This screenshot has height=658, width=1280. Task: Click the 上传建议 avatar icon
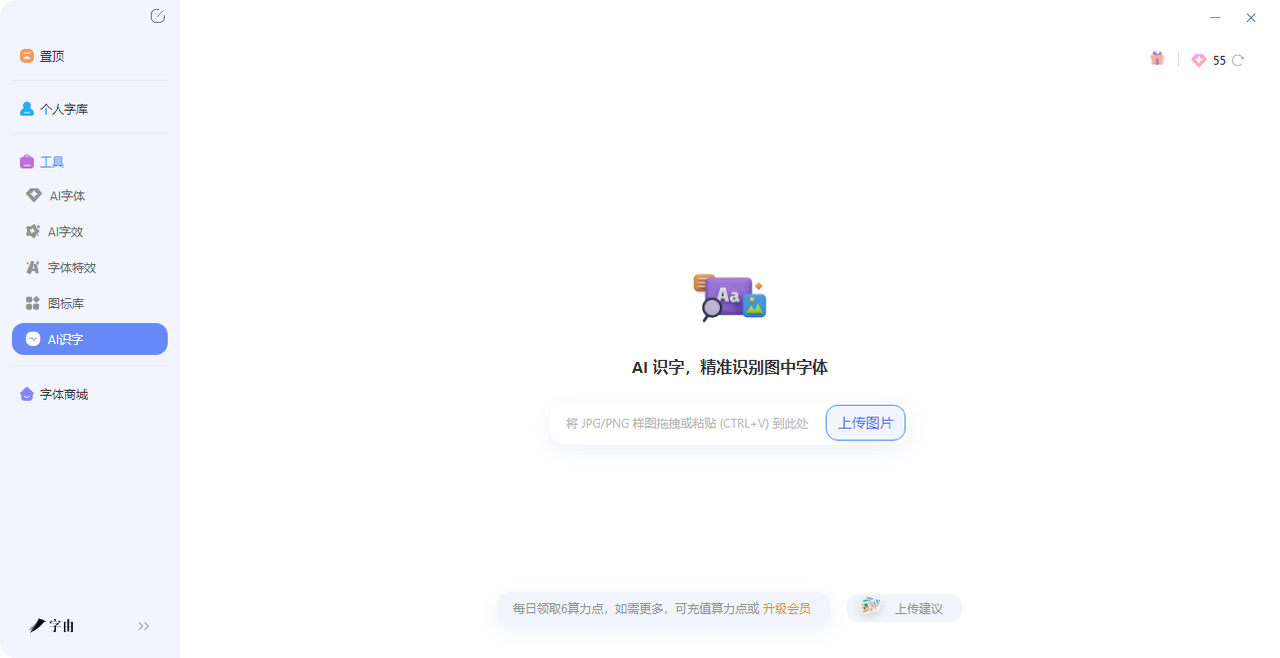click(x=870, y=607)
